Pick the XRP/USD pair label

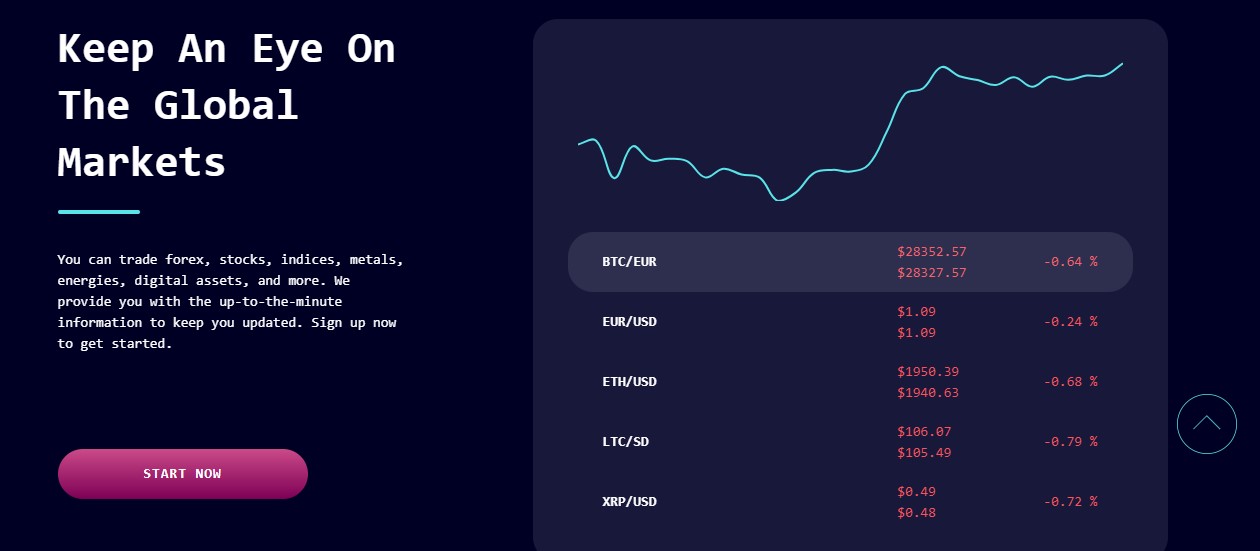[x=629, y=502]
